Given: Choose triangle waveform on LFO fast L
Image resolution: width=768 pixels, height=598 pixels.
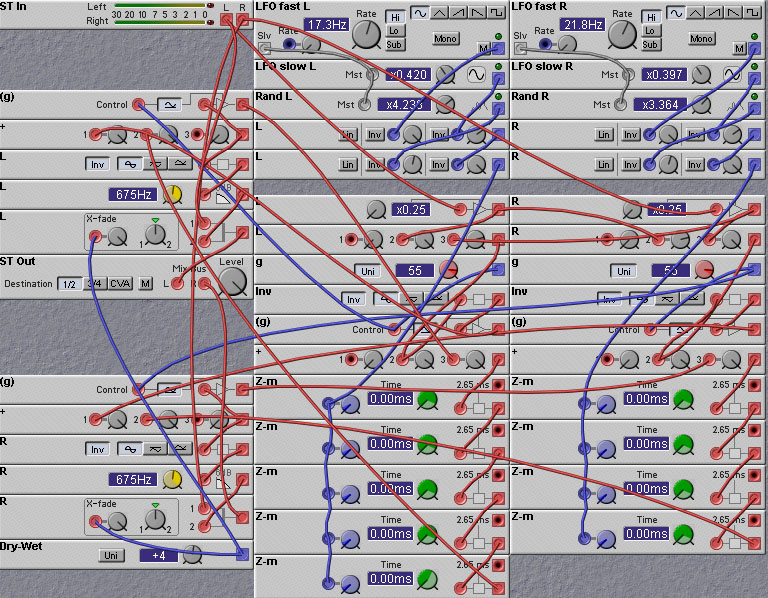Looking at the screenshot, I should (441, 12).
